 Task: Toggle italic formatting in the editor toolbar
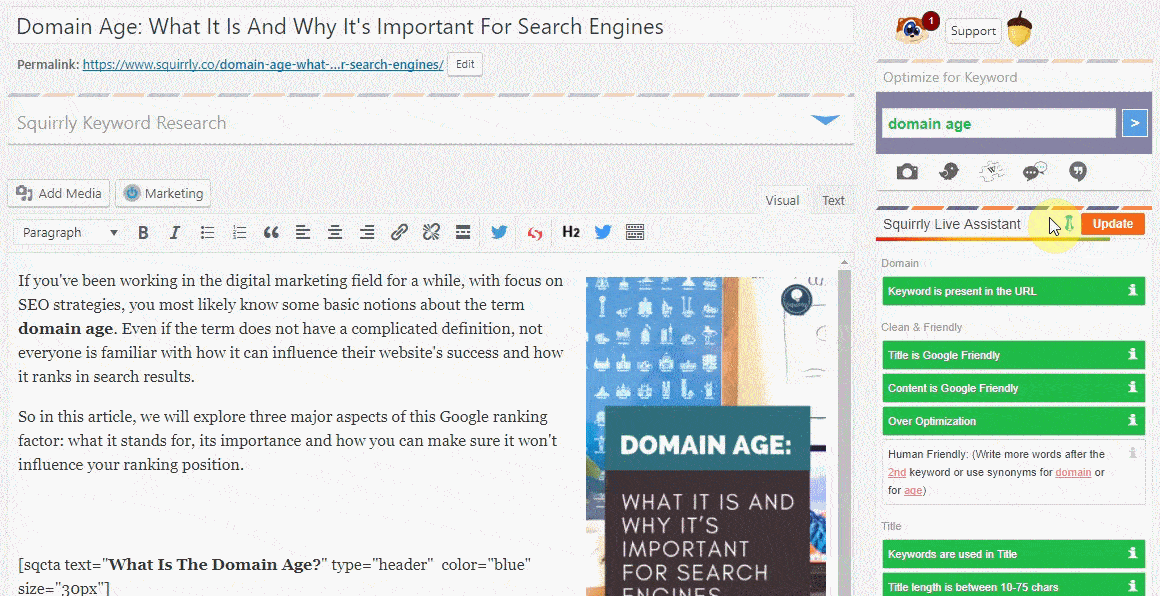pos(175,232)
